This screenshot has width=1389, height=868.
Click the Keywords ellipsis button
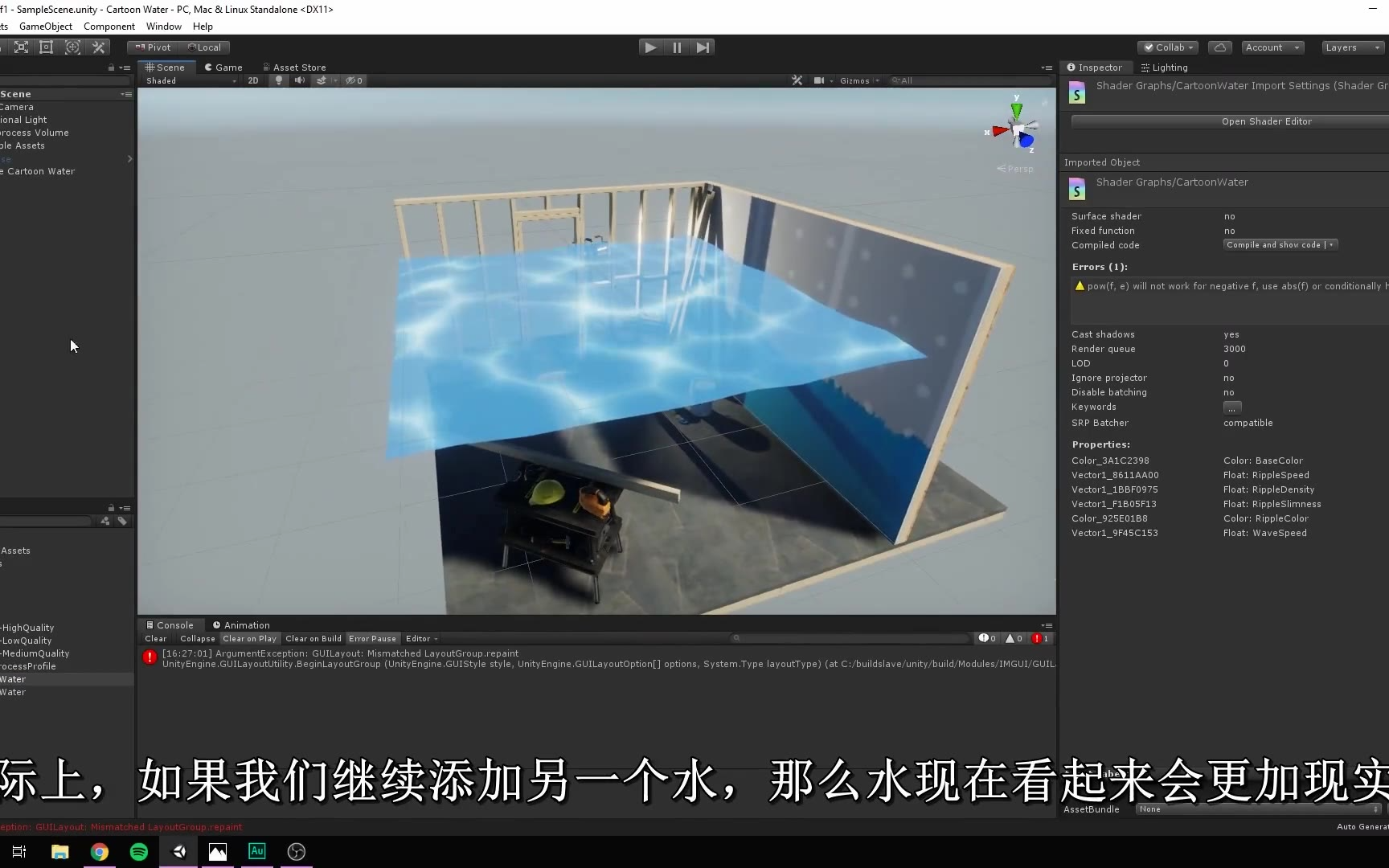pos(1232,407)
